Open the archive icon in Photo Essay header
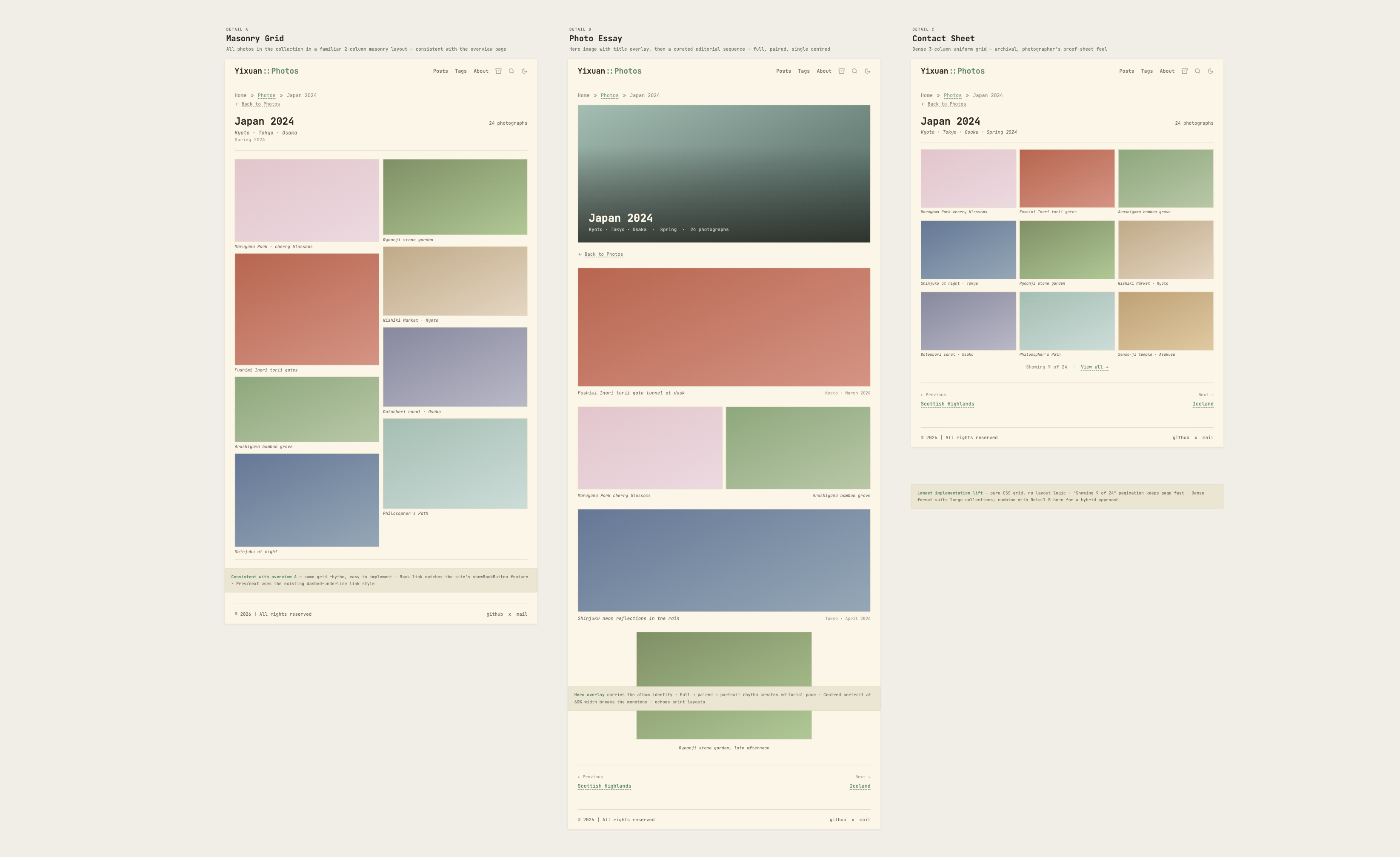Screen dimensions: 1400x857 [841, 71]
